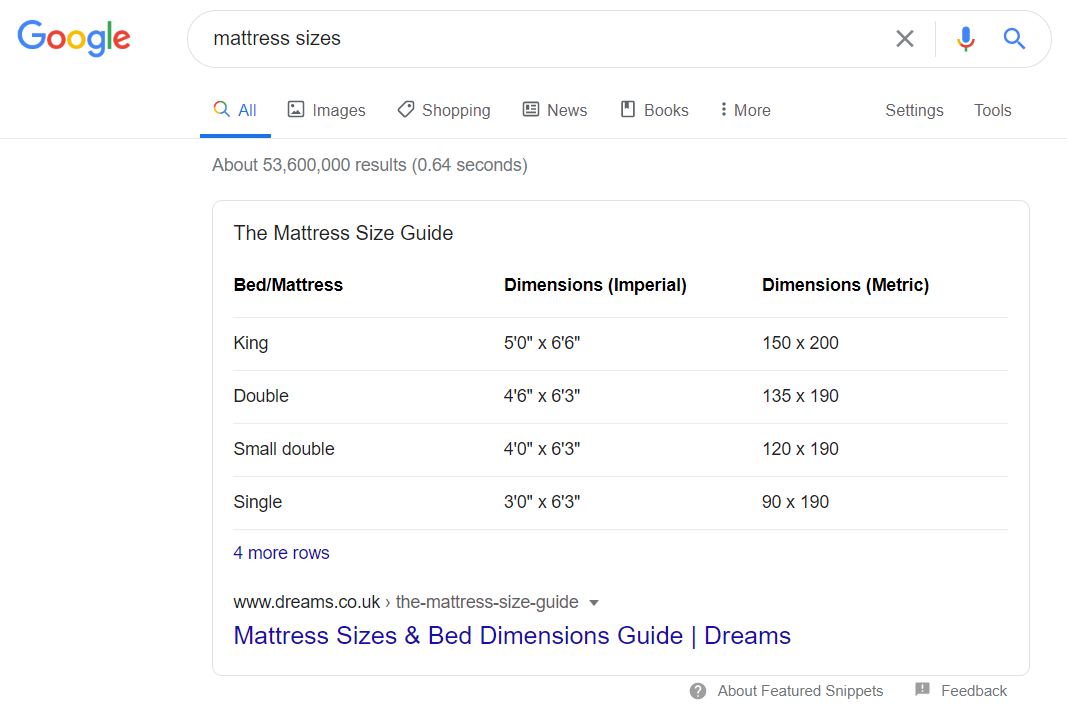
Task: Click the www.dreams.co.uk URL text
Action: (x=306, y=602)
